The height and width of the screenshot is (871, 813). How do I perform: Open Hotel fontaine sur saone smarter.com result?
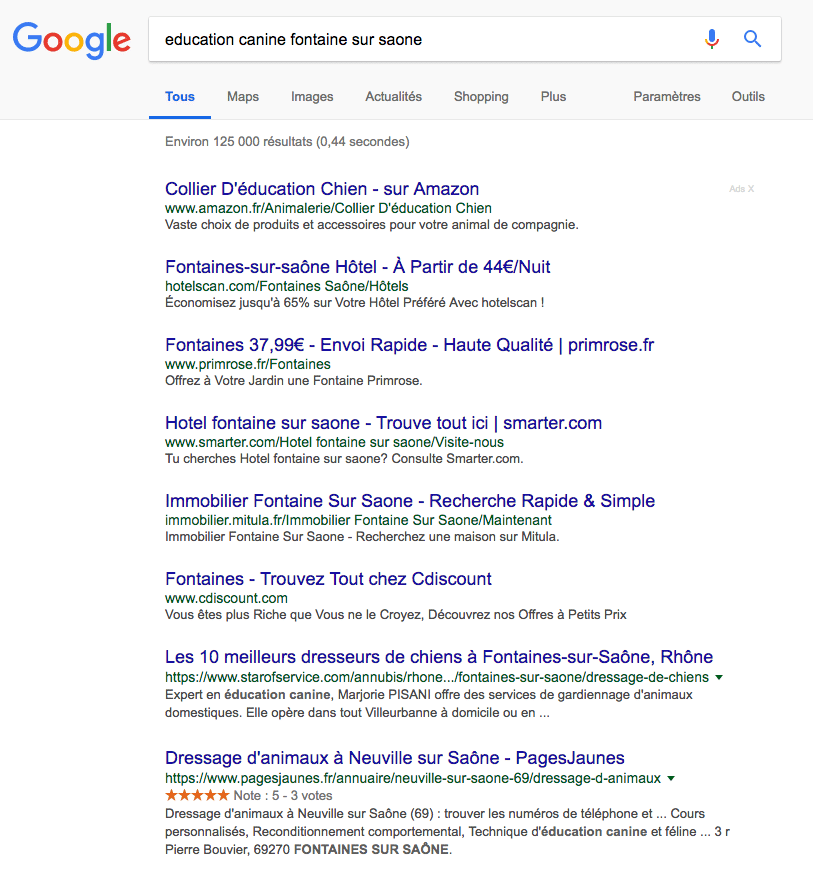(x=384, y=423)
